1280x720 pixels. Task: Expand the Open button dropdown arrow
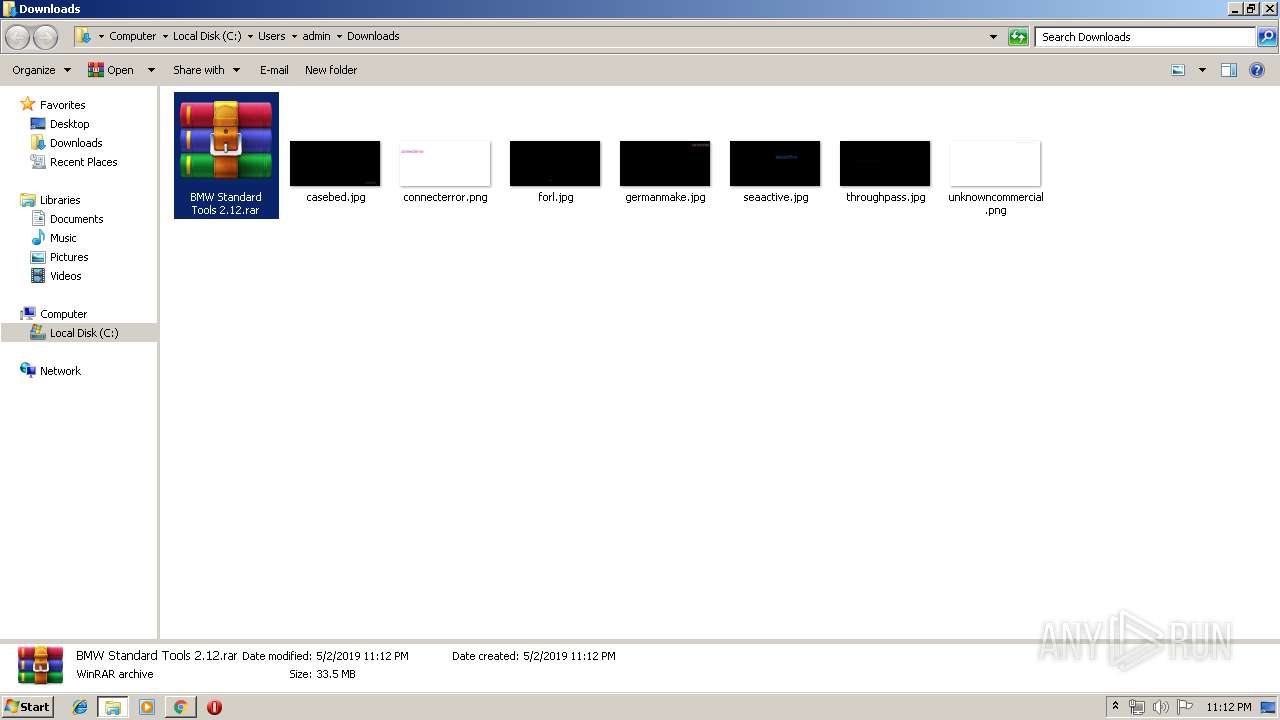pos(151,70)
